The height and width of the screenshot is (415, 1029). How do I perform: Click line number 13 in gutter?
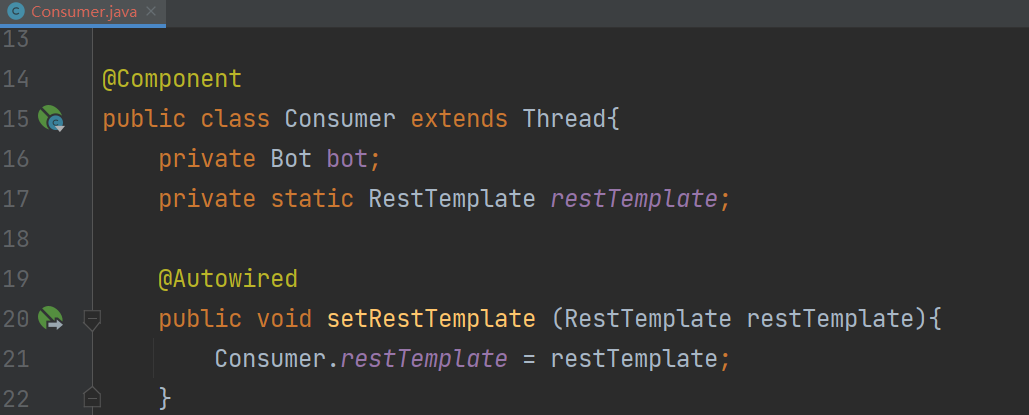click(16, 39)
